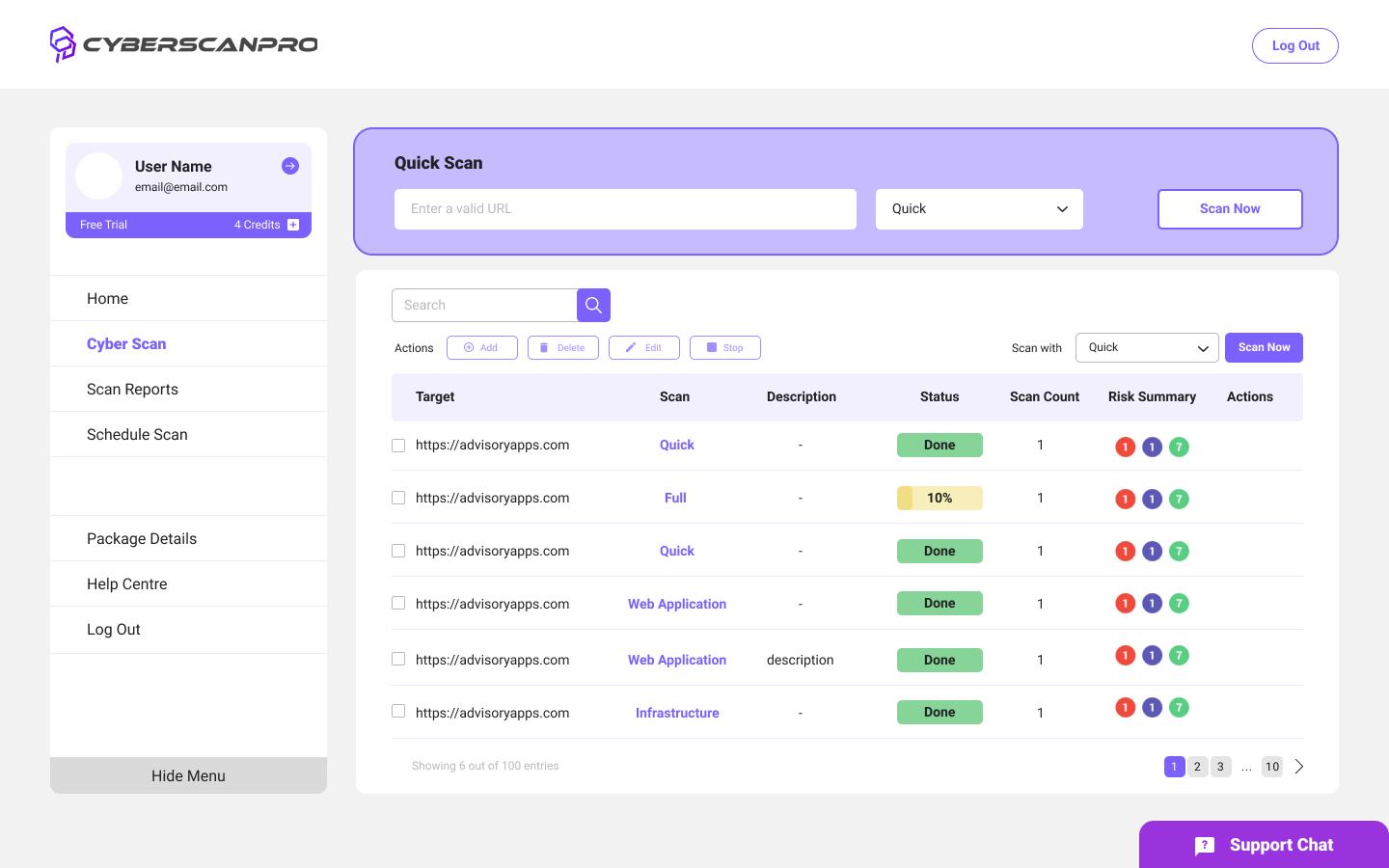Open scan type dropdown in Quick Scan panel
1389x868 pixels.
pos(979,209)
